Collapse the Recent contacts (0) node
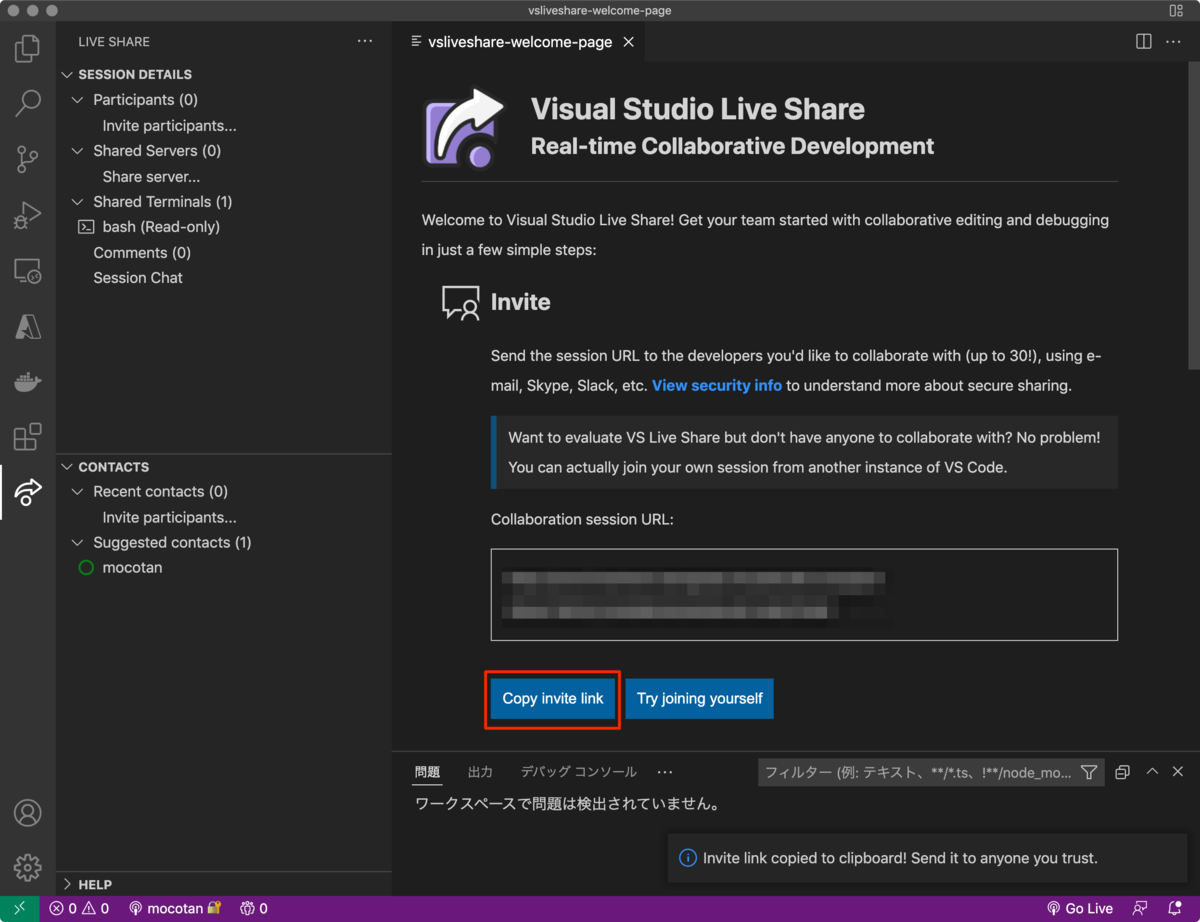The height and width of the screenshot is (922, 1200). pos(78,492)
